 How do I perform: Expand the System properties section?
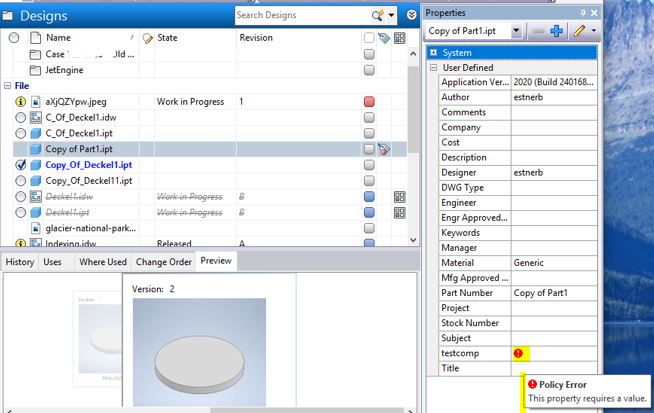(x=433, y=53)
